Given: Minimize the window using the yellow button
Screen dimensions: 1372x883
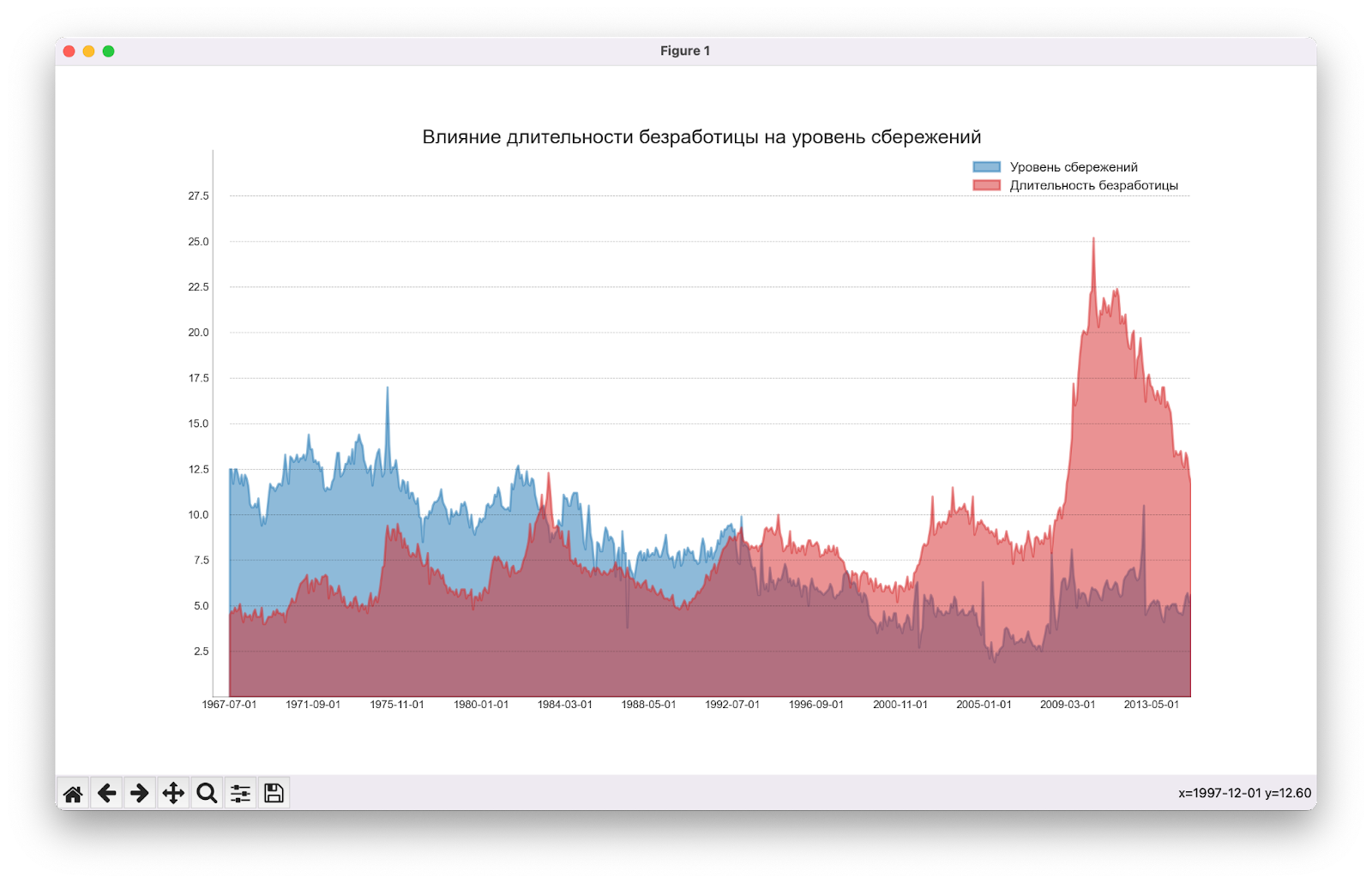Looking at the screenshot, I should tap(88, 51).
